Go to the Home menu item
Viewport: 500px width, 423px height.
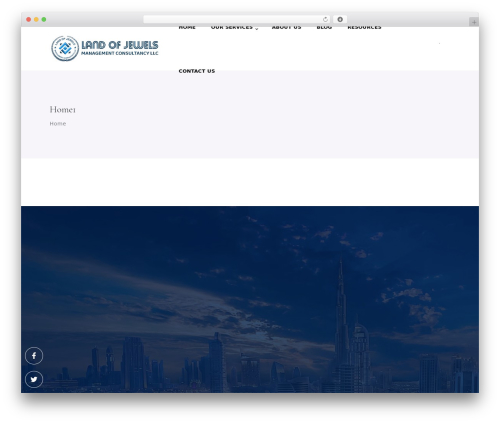187,28
